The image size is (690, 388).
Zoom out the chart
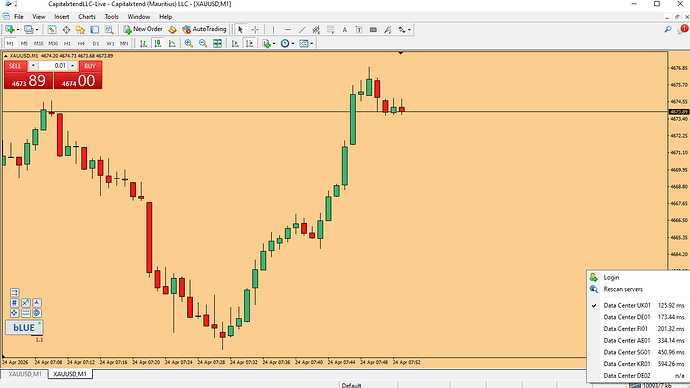[x=203, y=43]
